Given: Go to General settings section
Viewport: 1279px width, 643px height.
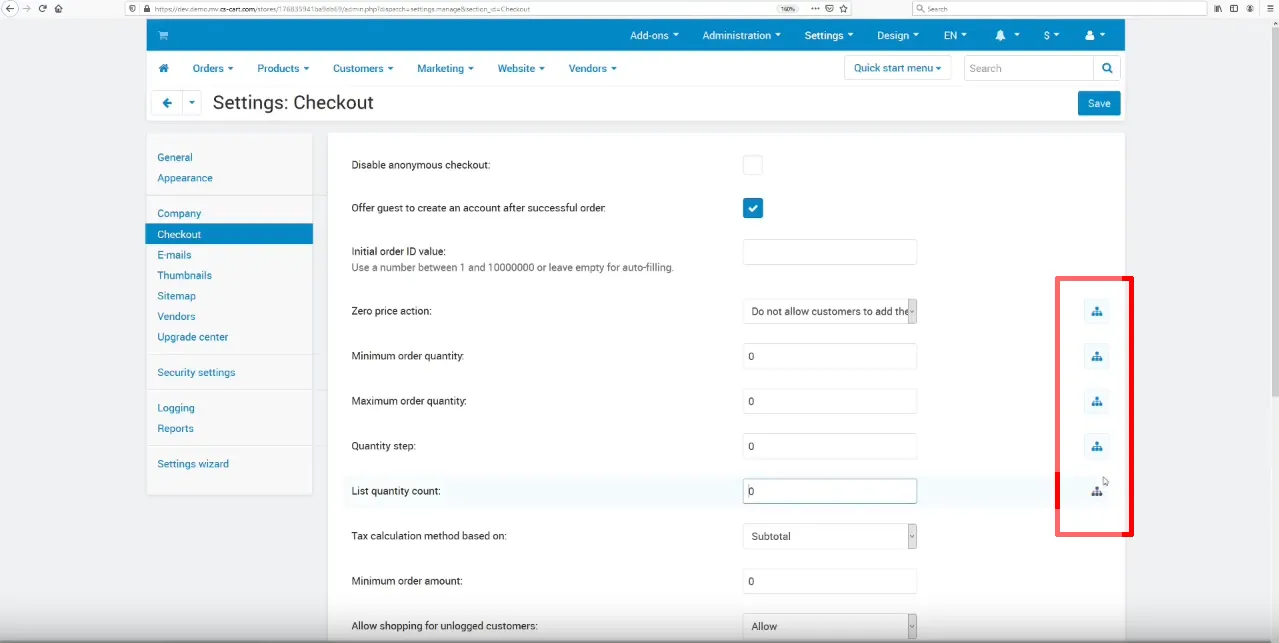Looking at the screenshot, I should click(175, 157).
